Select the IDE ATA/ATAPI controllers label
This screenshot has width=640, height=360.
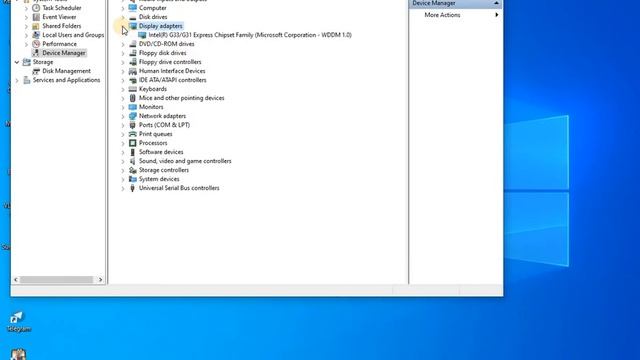pyautogui.click(x=173, y=80)
